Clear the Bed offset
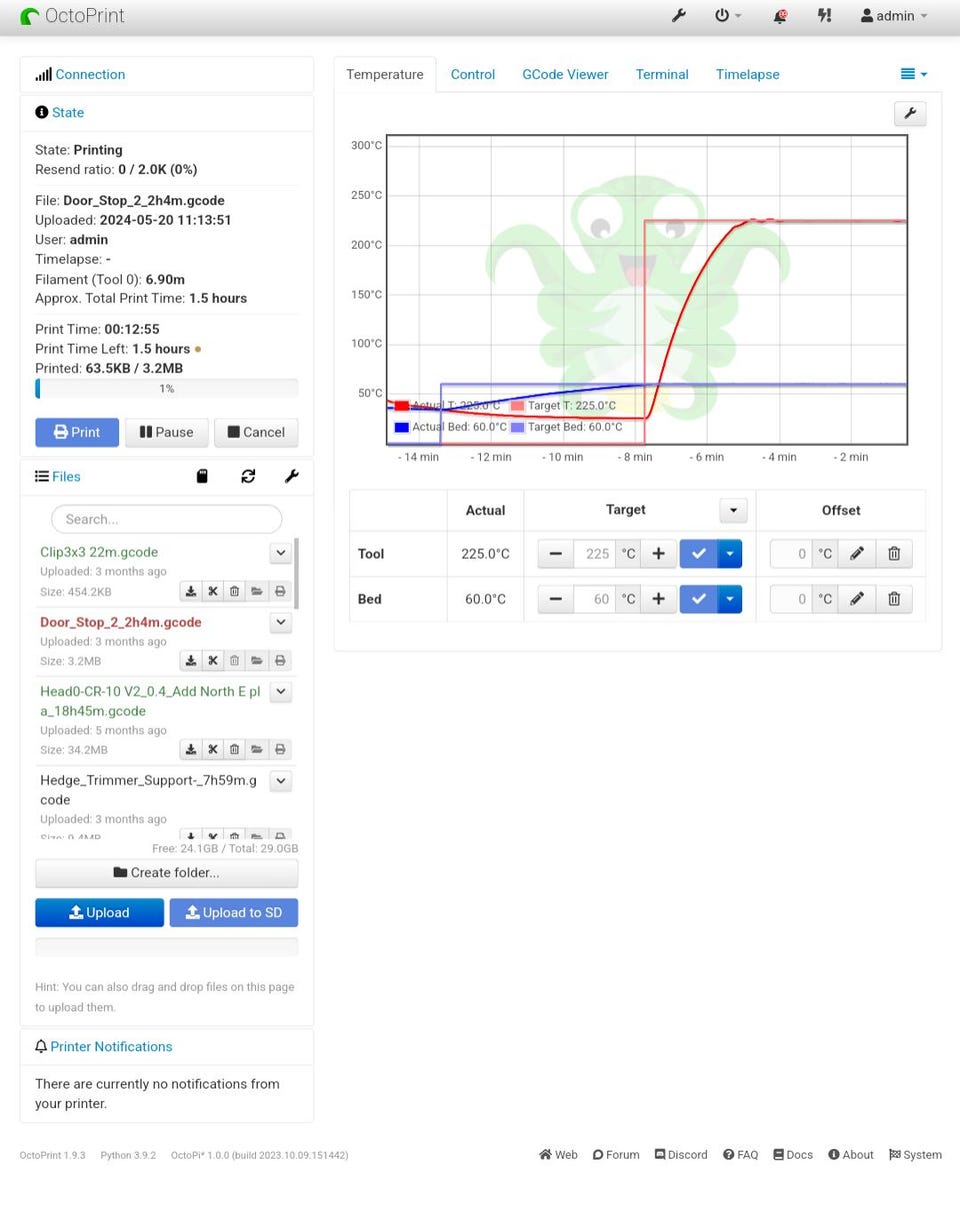Image resolution: width=960 pixels, height=1228 pixels. pyautogui.click(x=894, y=599)
